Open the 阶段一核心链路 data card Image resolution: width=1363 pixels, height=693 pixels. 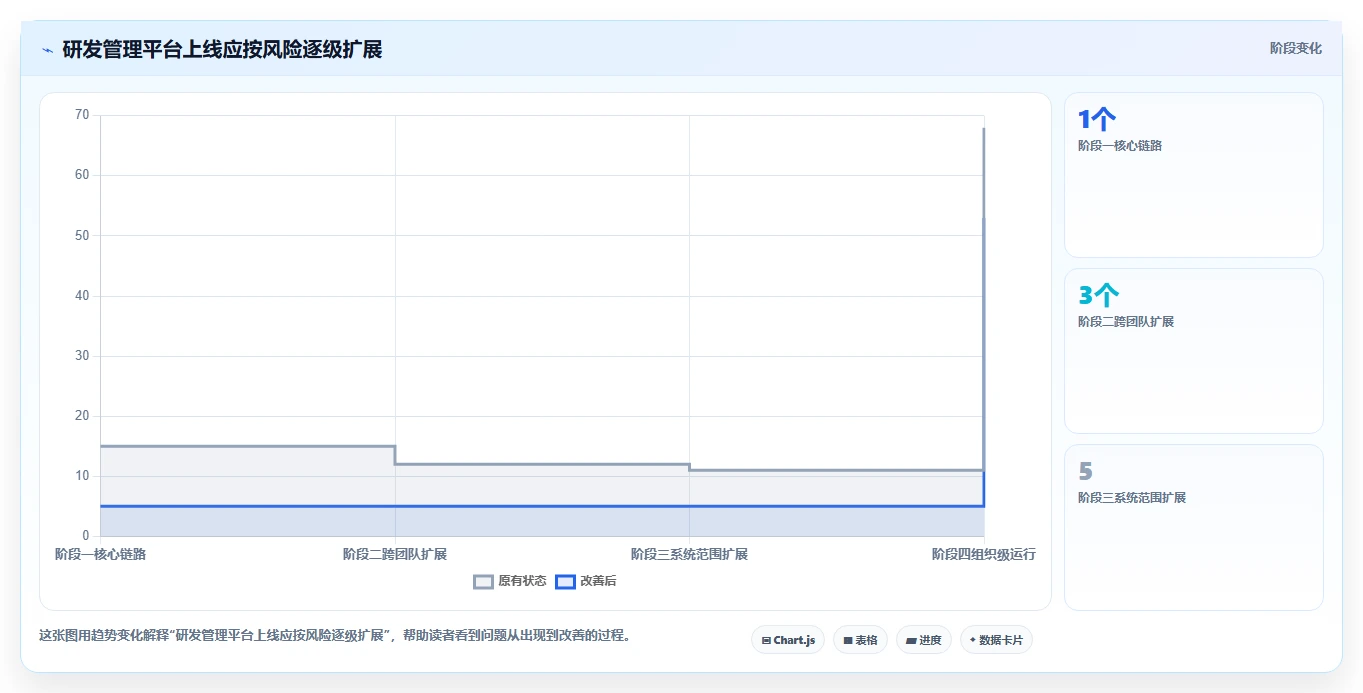click(1194, 175)
